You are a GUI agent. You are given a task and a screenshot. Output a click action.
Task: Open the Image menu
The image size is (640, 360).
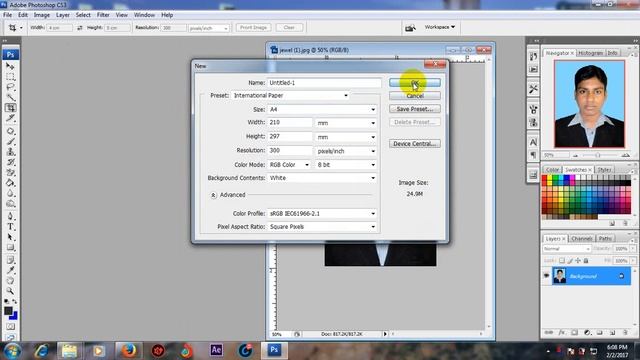click(42, 15)
